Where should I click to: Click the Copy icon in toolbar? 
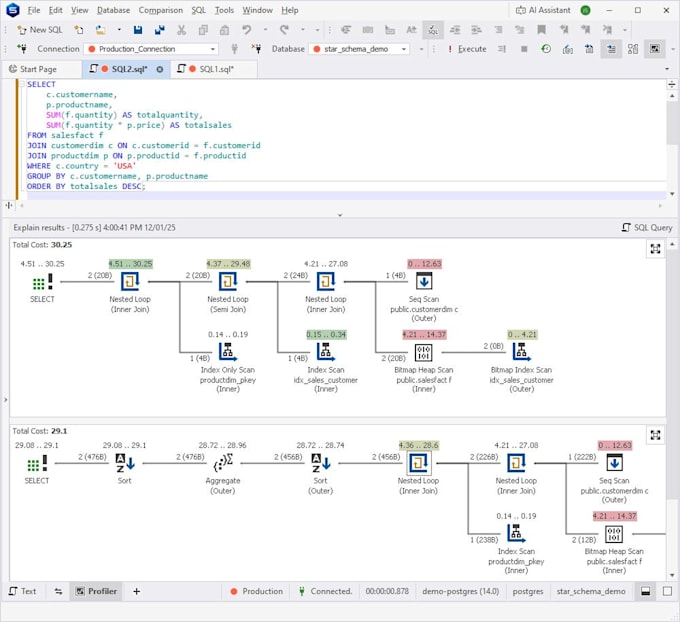[203, 30]
